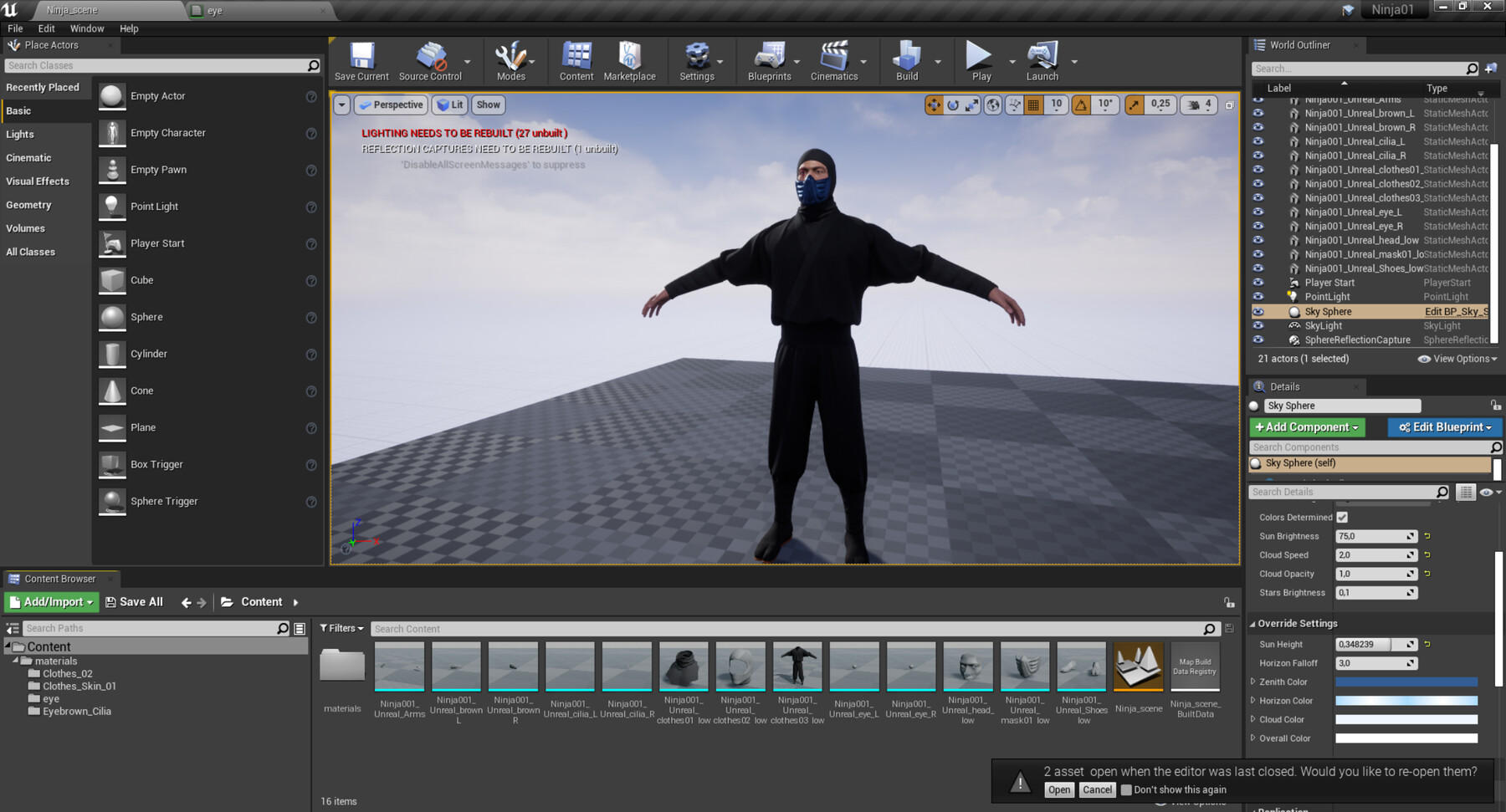Hide the Sky Sphere actor via its eye icon
The image size is (1506, 812).
pyautogui.click(x=1259, y=310)
